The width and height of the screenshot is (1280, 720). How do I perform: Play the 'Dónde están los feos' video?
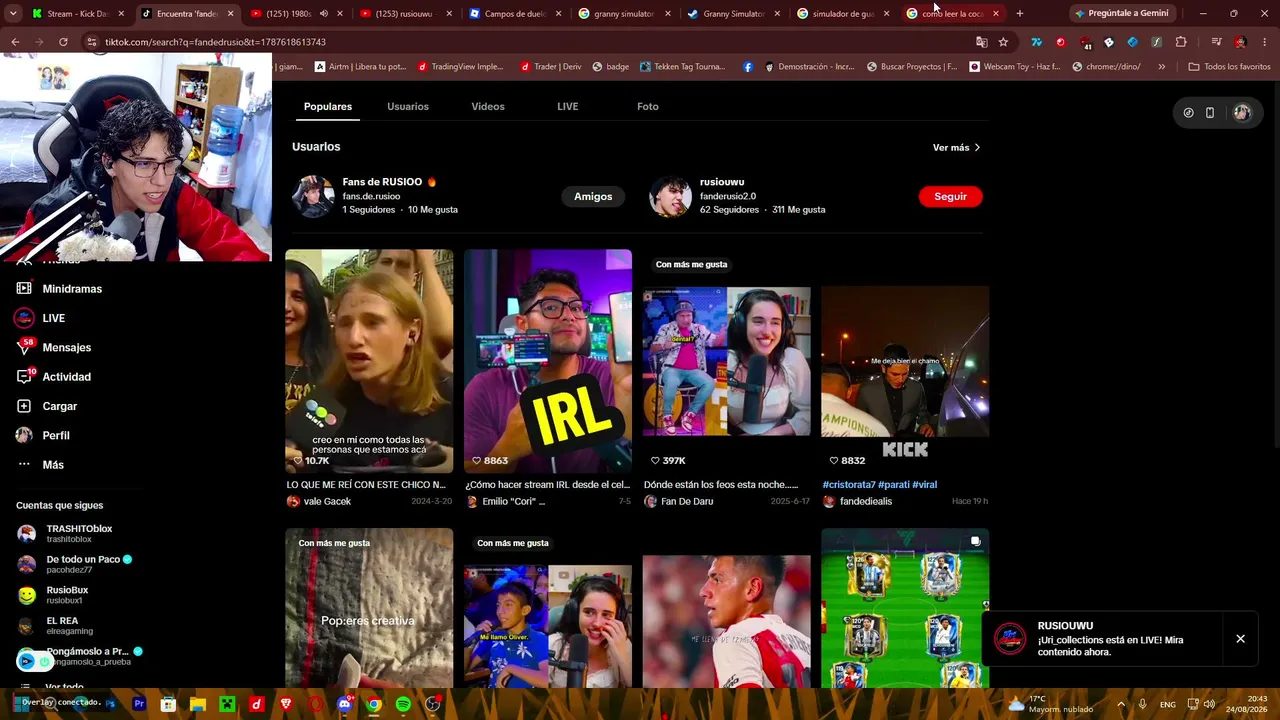pyautogui.click(x=727, y=361)
